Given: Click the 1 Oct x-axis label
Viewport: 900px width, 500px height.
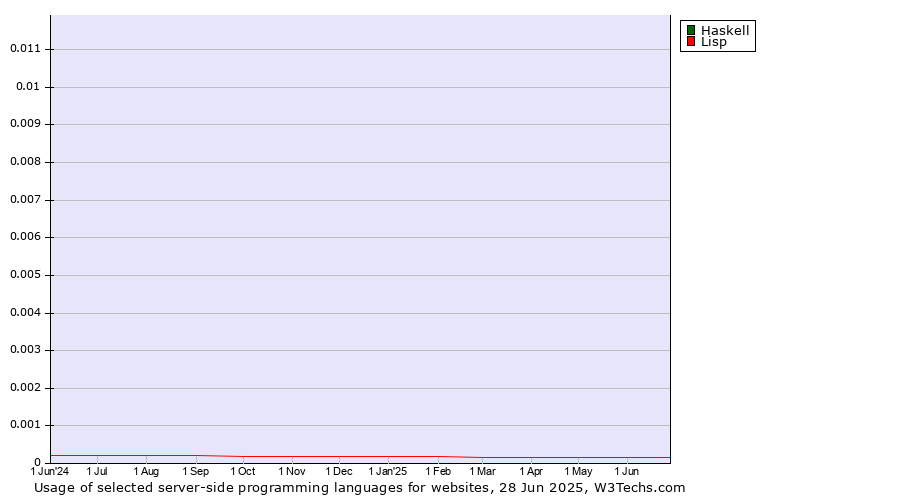Looking at the screenshot, I should tap(243, 471).
